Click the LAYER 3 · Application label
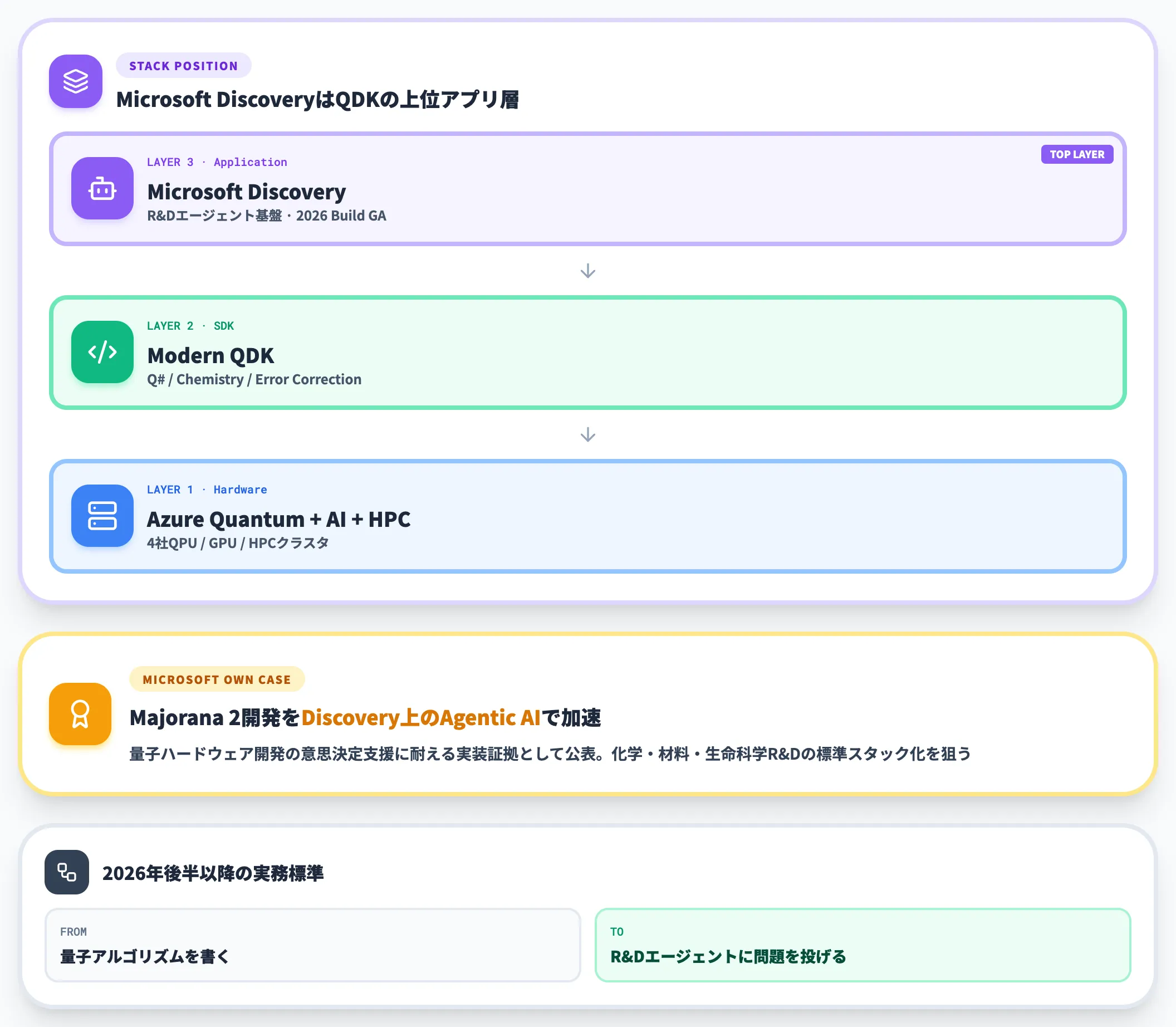1176x1027 pixels. pos(217,162)
